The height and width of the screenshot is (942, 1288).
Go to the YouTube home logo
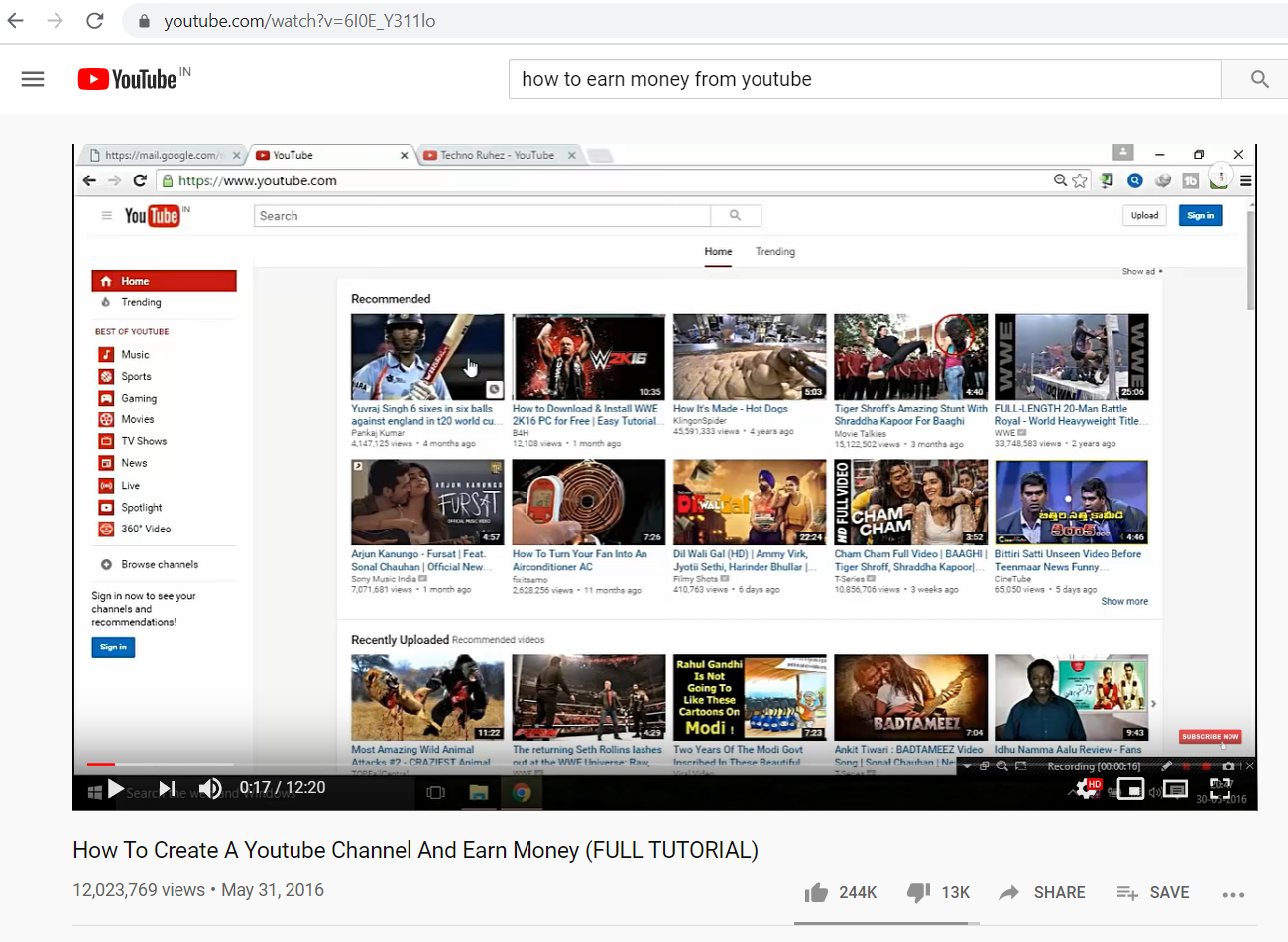[129, 79]
